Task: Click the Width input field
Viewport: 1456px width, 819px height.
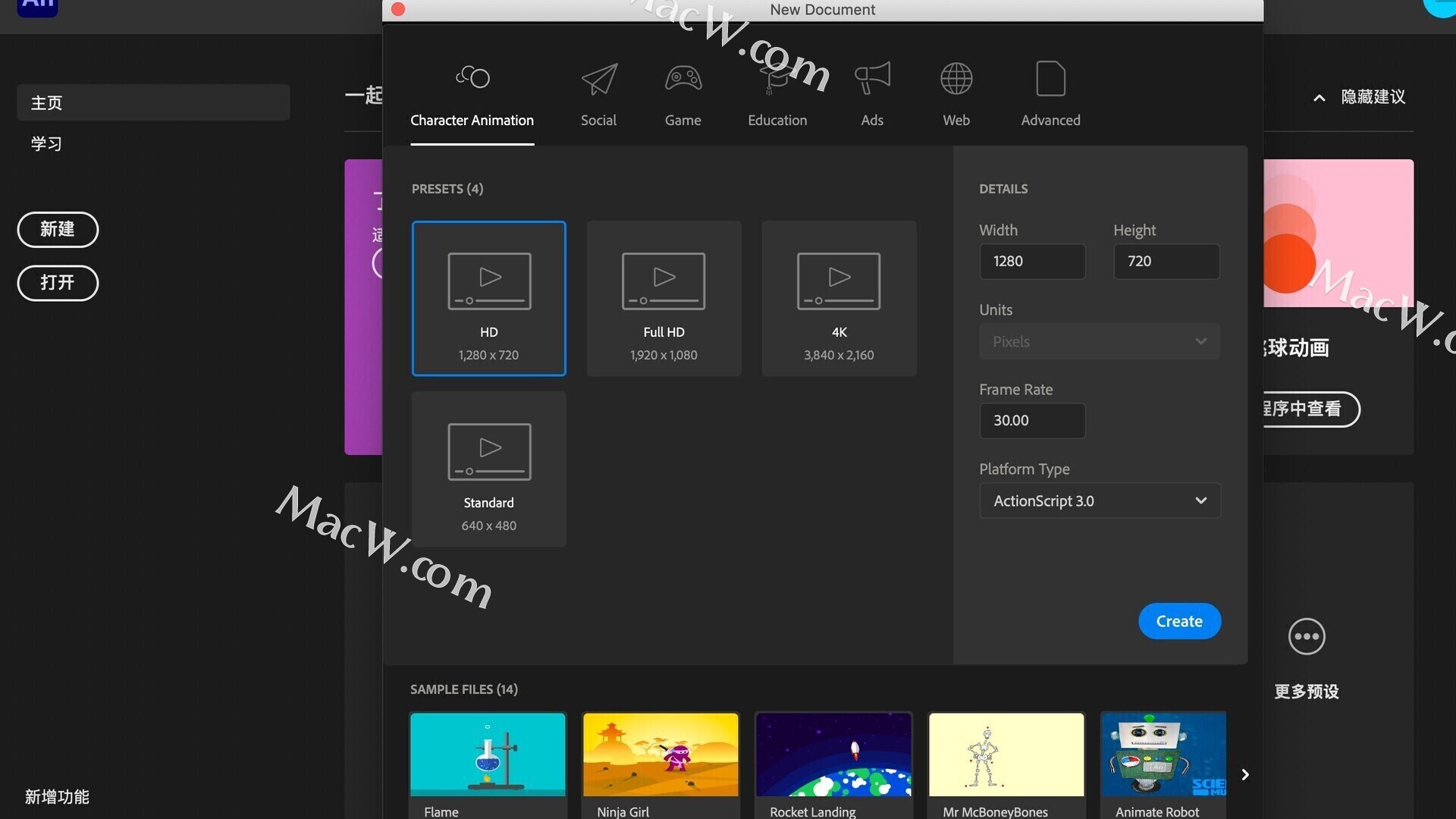Action: [1032, 261]
